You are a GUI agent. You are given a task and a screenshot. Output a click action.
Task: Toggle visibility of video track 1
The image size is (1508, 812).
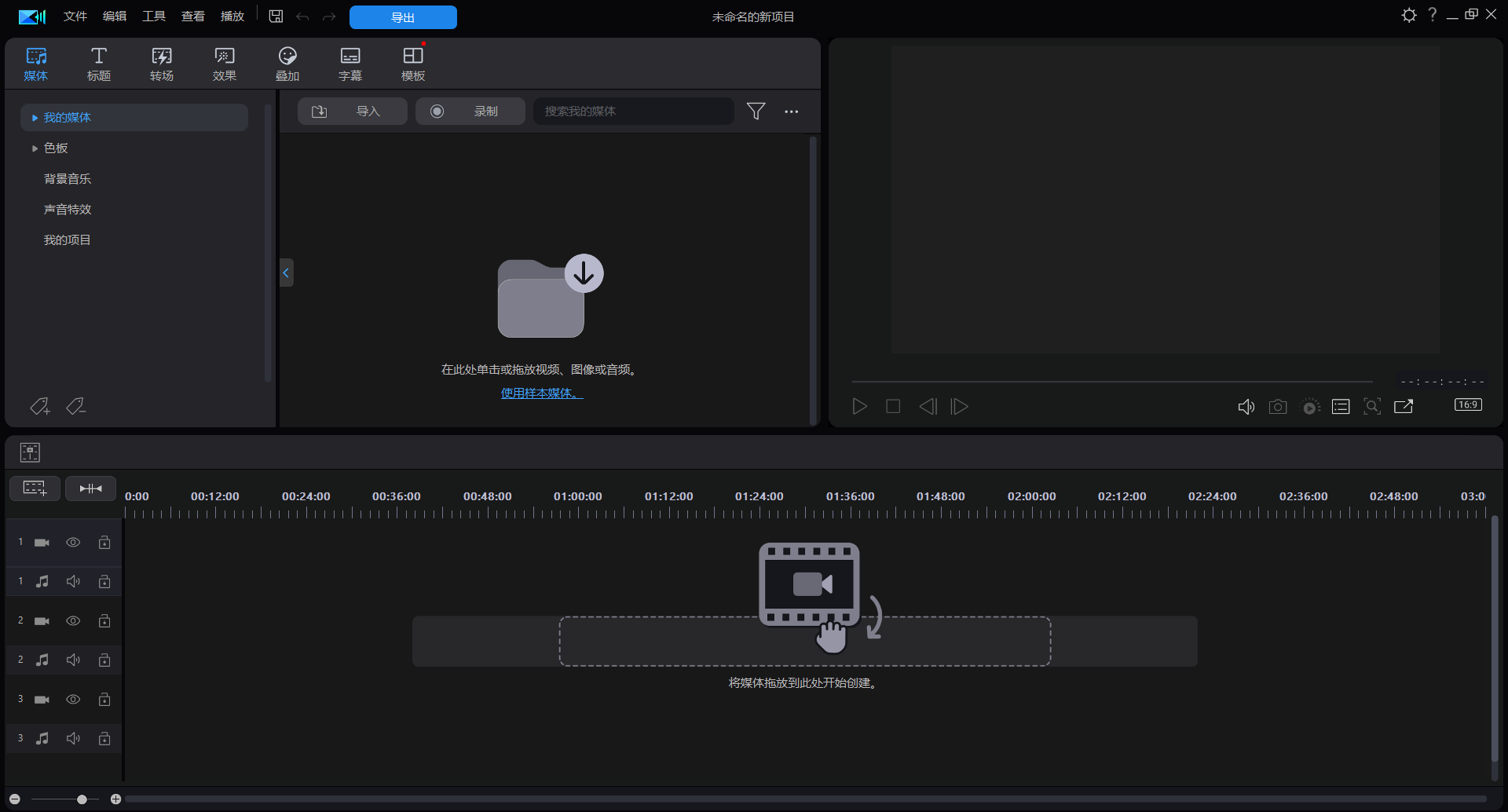(x=73, y=543)
